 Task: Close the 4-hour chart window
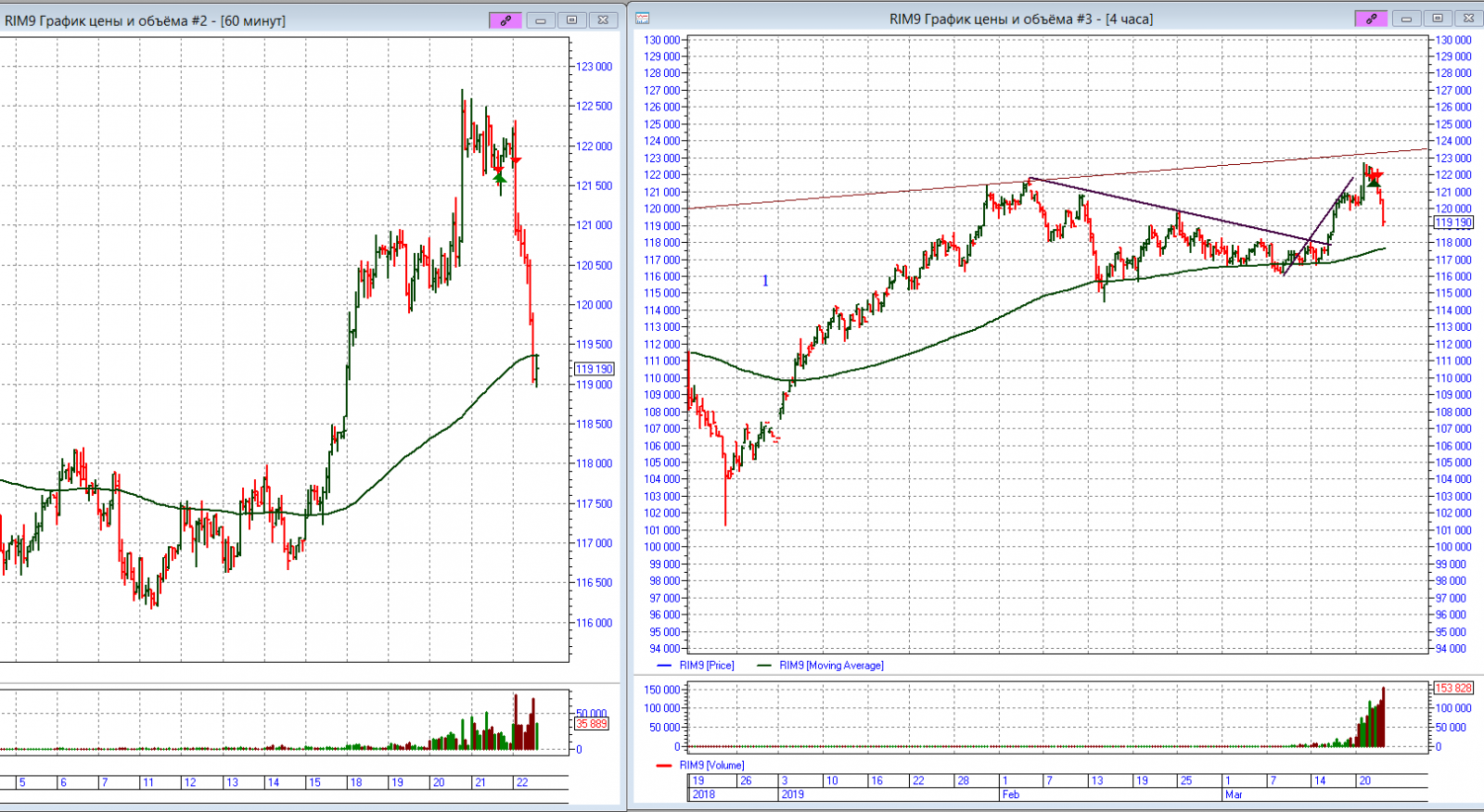pos(1467,19)
